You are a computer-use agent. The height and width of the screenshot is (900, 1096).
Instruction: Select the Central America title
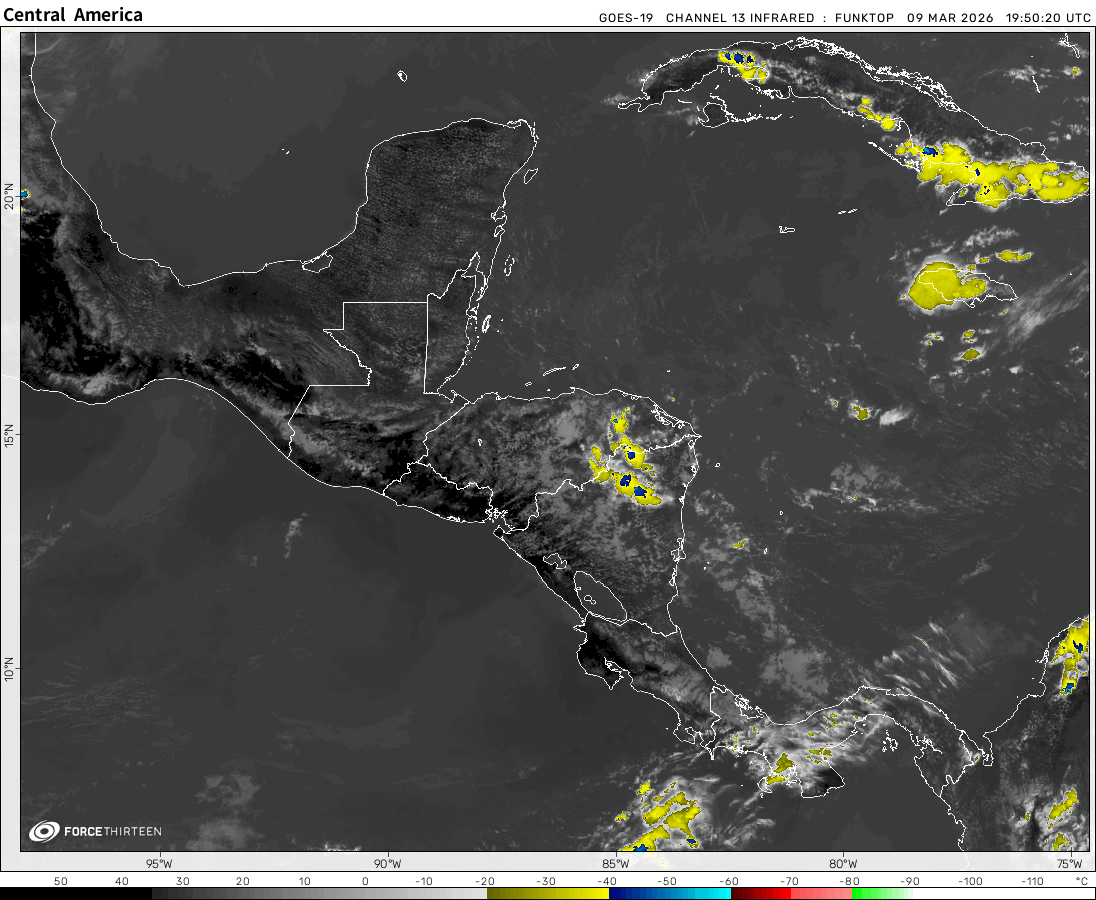click(74, 15)
